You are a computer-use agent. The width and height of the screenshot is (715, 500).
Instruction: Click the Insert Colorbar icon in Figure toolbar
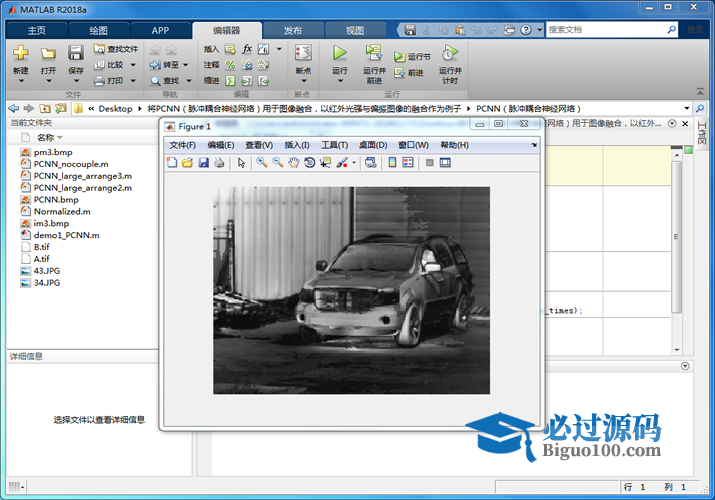[x=392, y=163]
